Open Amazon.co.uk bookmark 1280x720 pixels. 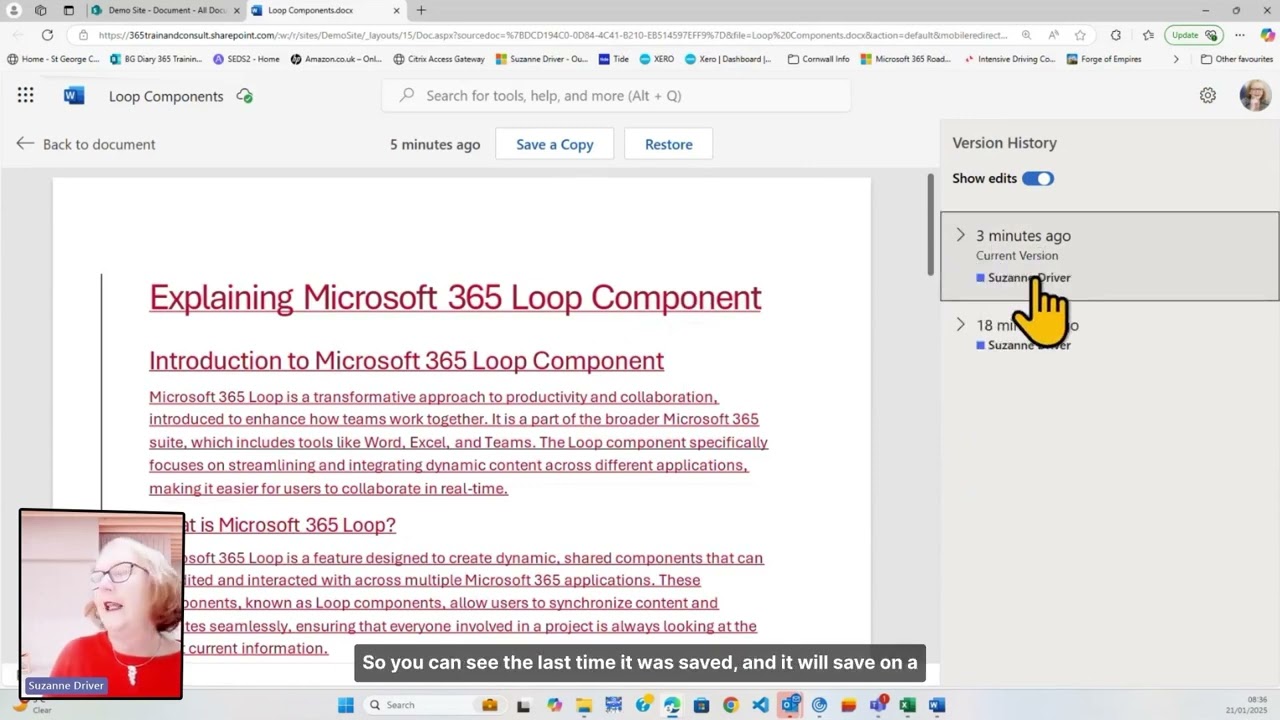tap(337, 59)
